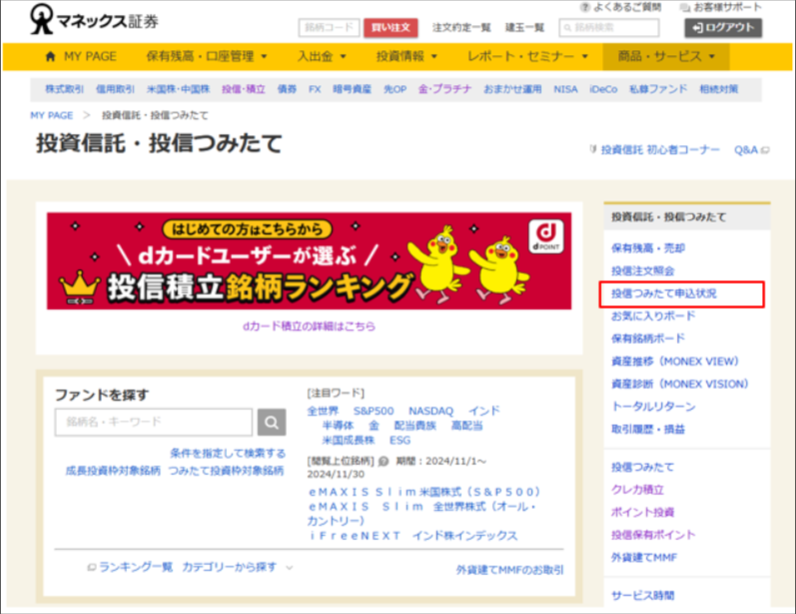This screenshot has height=614, width=796.
Task: Open 投信注文照会 in sidebar
Action: pos(643,271)
